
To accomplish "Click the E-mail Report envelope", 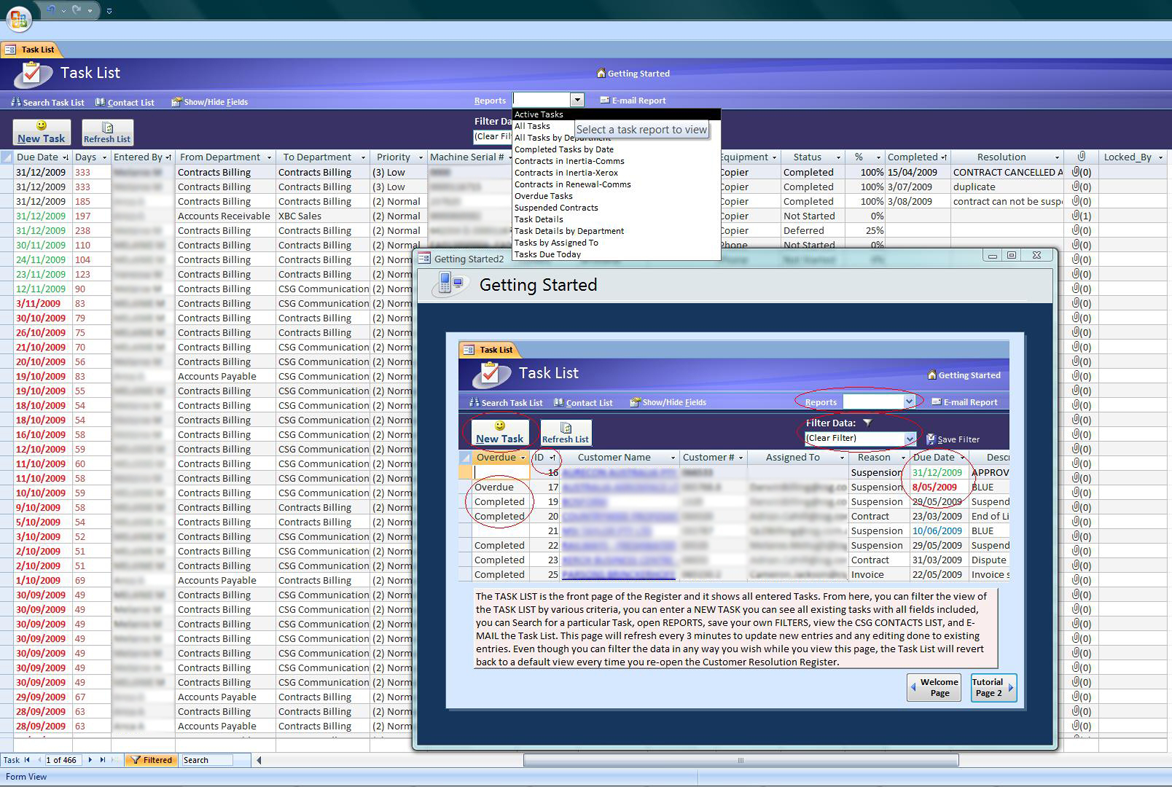I will [632, 100].
